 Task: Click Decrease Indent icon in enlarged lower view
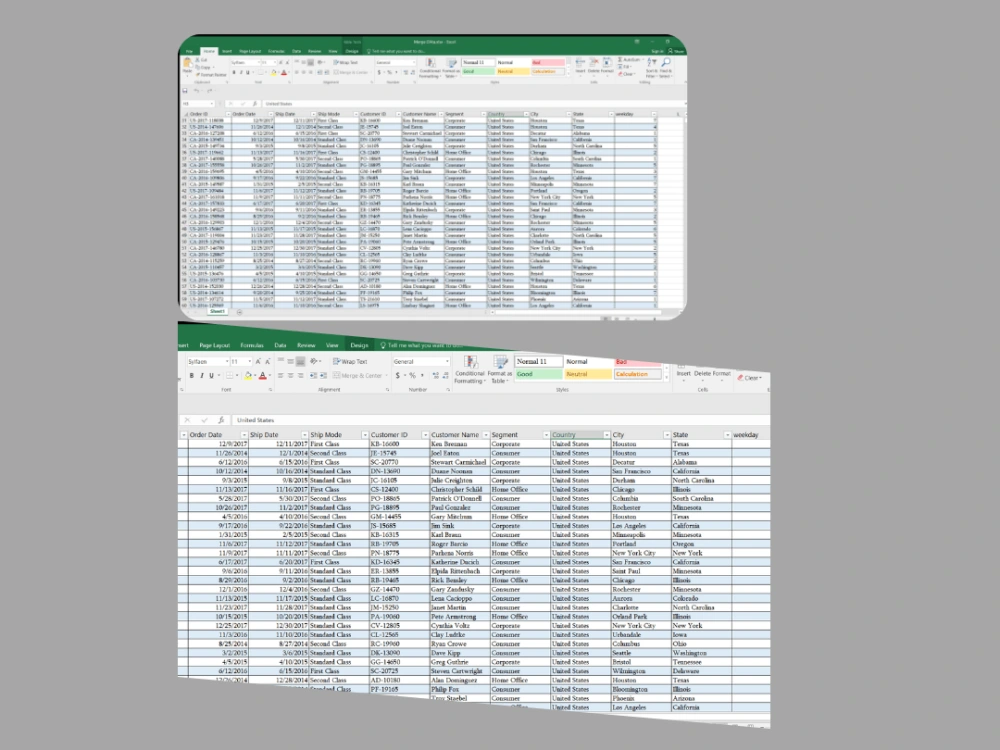(313, 376)
